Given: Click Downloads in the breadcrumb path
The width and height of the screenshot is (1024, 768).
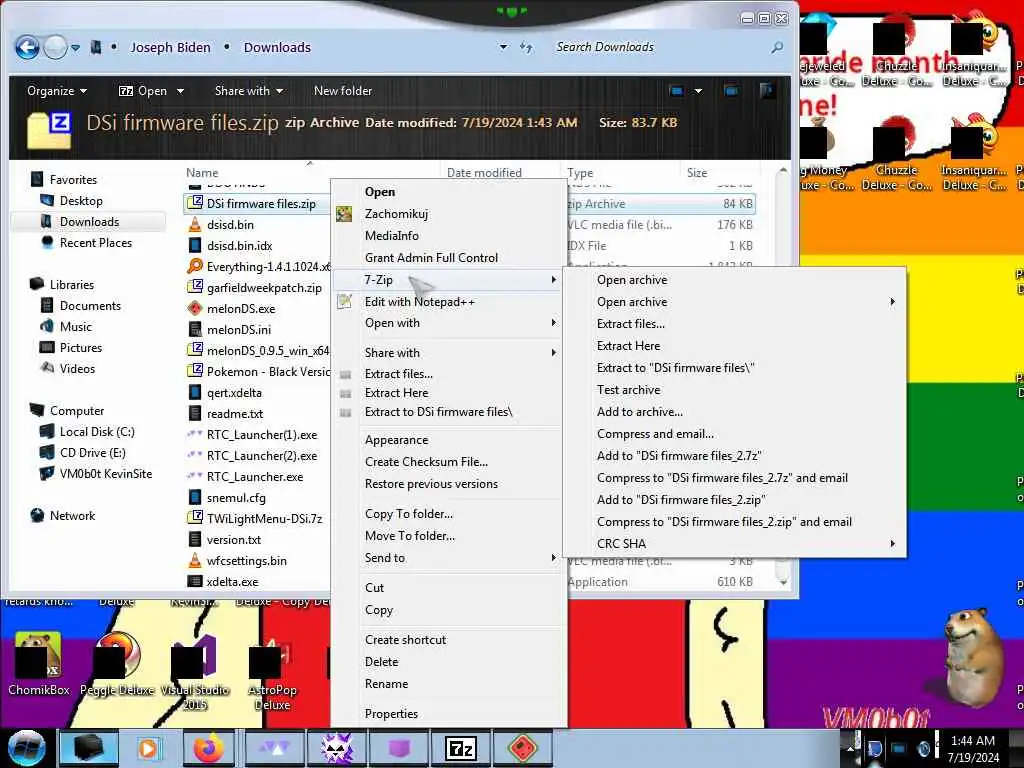Looking at the screenshot, I should [277, 47].
